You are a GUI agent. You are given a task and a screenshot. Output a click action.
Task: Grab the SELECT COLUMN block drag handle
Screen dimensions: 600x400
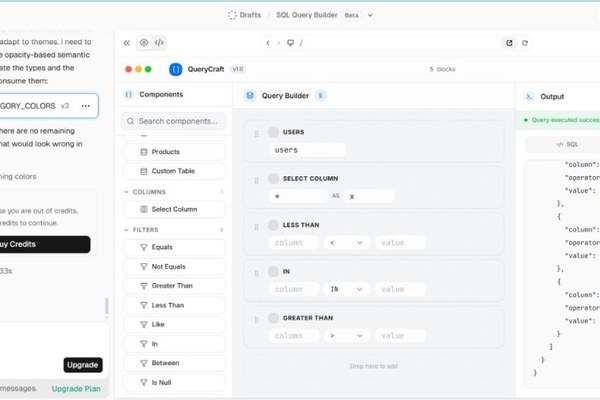coord(256,180)
